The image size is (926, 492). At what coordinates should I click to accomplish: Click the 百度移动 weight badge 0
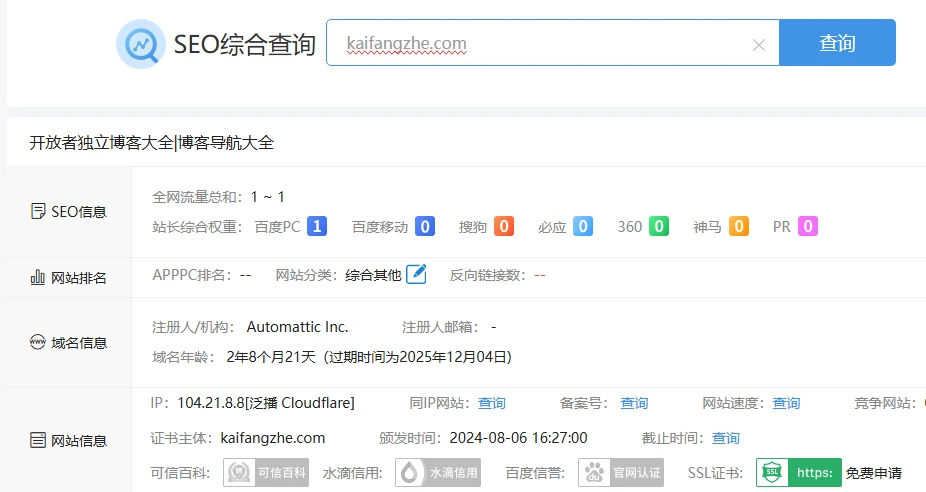(425, 227)
